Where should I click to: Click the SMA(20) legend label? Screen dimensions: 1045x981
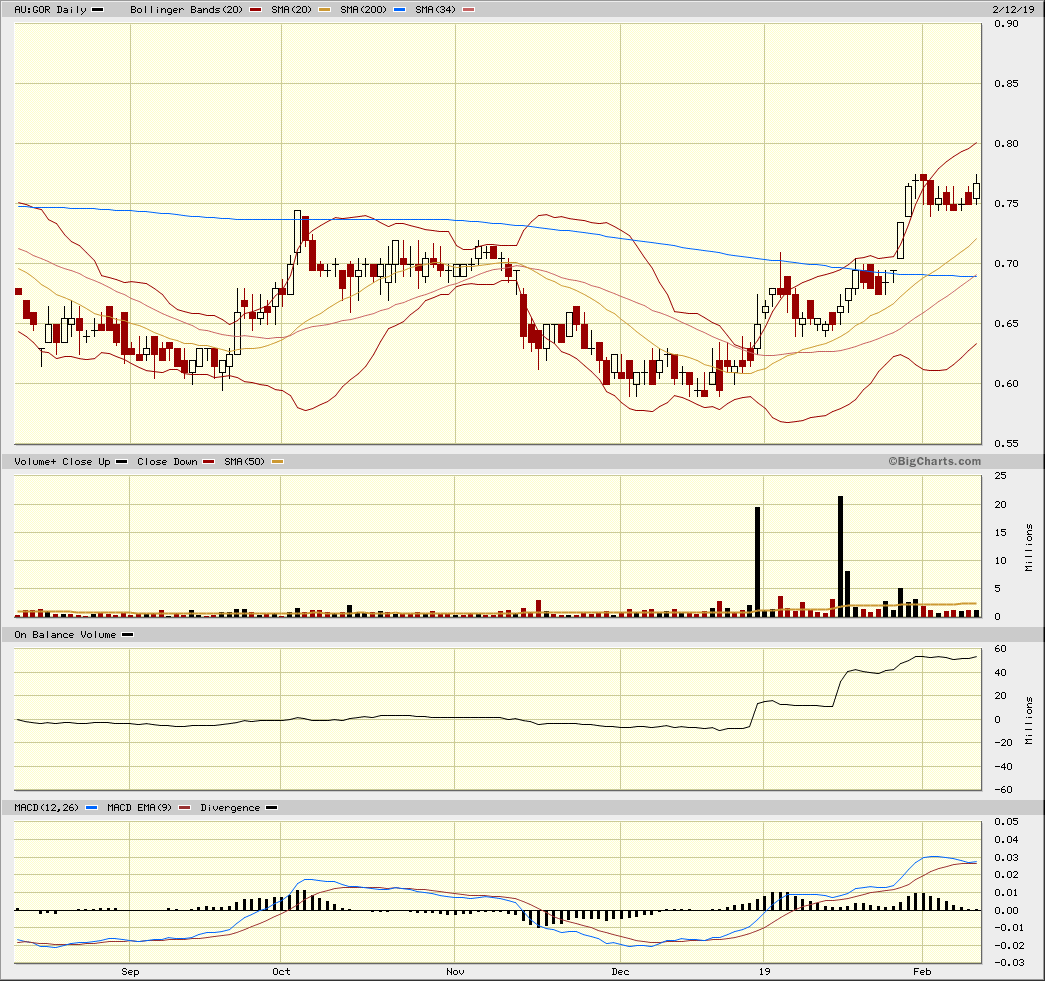pyautogui.click(x=291, y=9)
